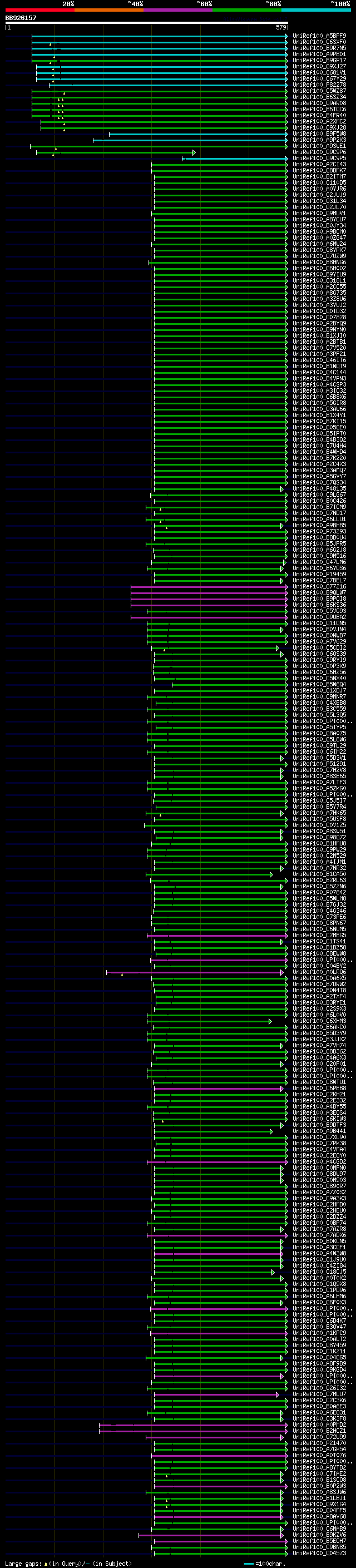Select hit UniRef100_B5W6Q4
This screenshot has height=1568, width=356.
[x=319, y=684]
